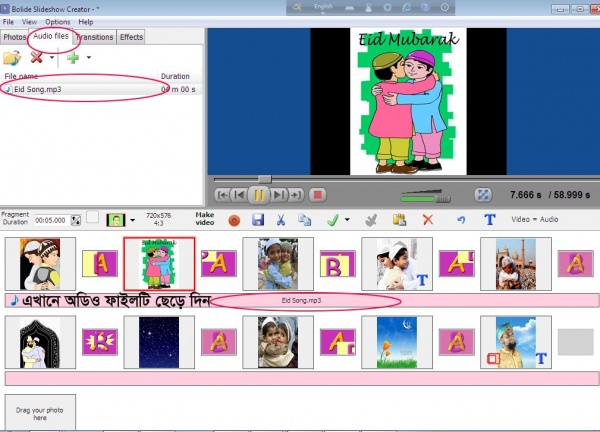
Task: Open the View menu
Action: [x=29, y=22]
